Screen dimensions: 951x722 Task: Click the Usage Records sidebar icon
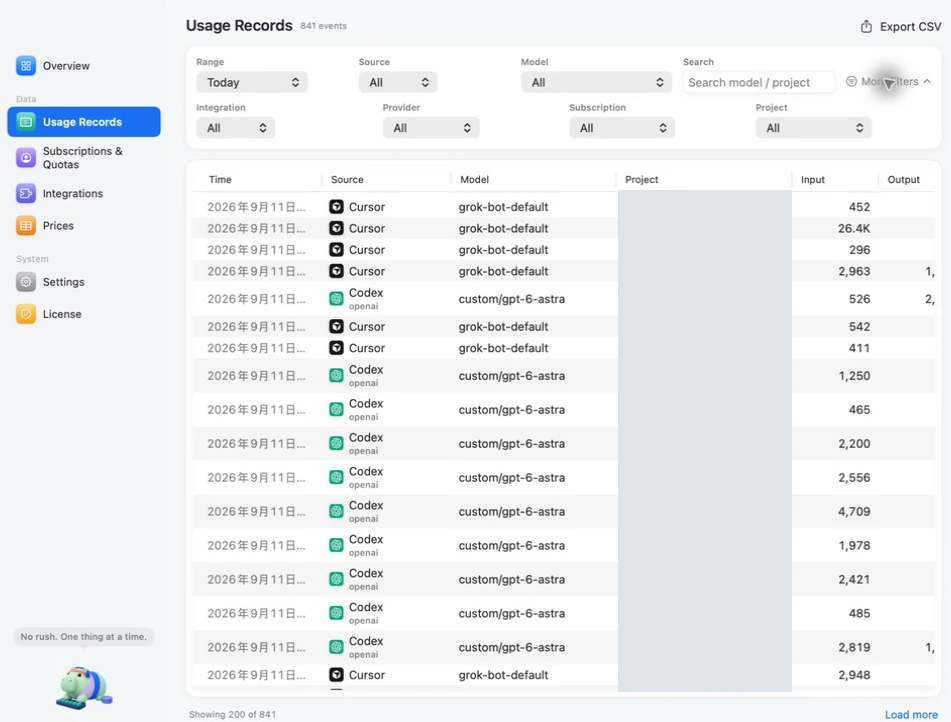tap(25, 122)
